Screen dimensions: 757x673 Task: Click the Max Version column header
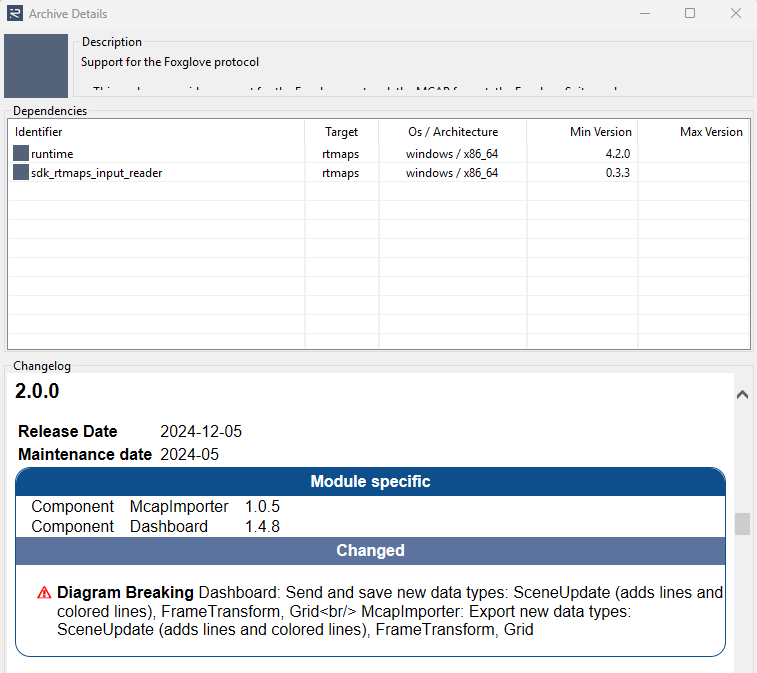click(711, 132)
